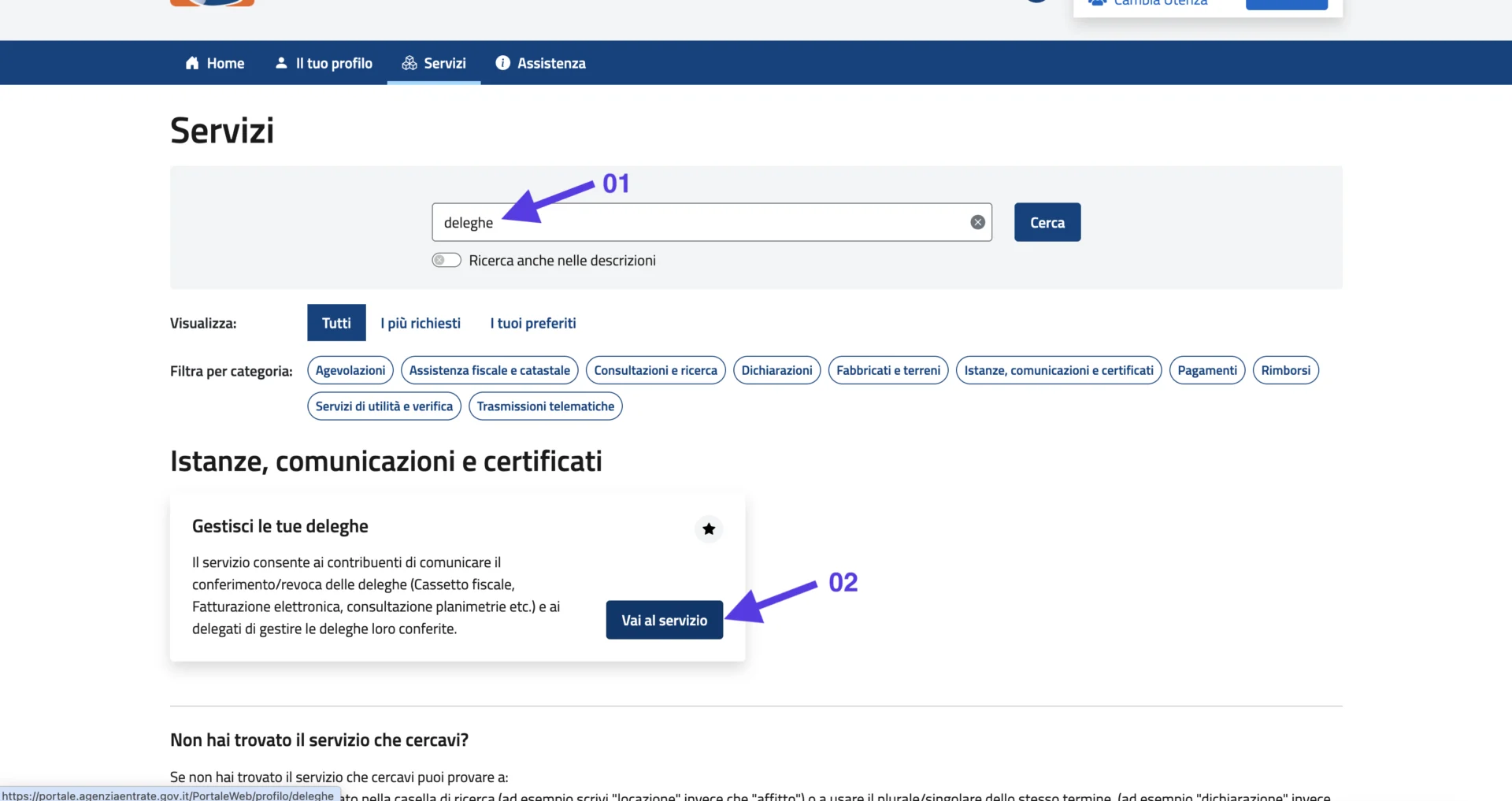Click the Assistenza info icon
Image resolution: width=1512 pixels, height=801 pixels.
(502, 63)
